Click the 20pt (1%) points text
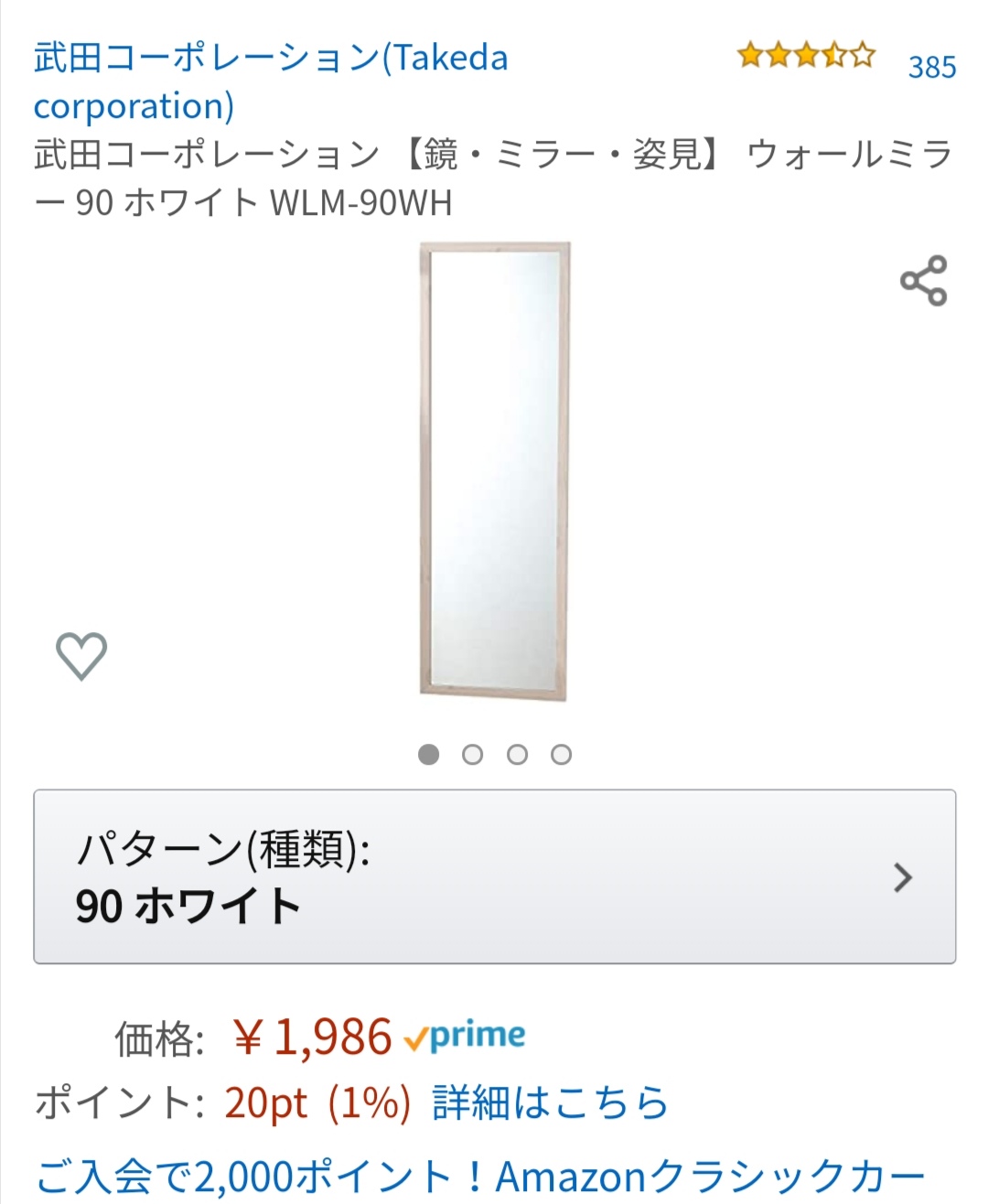The height and width of the screenshot is (1204, 988). tap(317, 1102)
